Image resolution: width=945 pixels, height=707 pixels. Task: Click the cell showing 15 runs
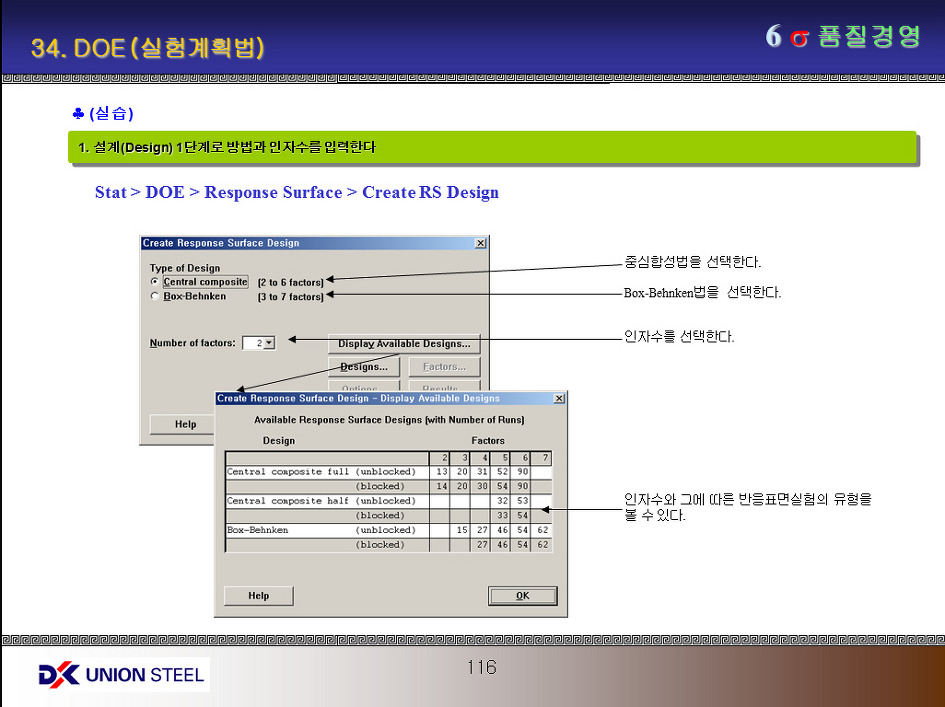coord(460,530)
